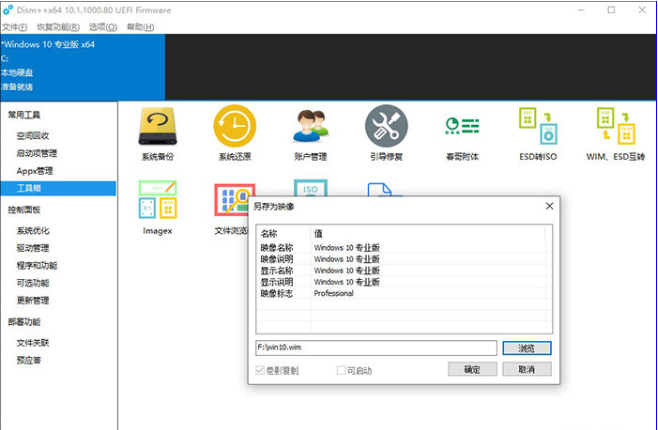Confirm with the 确定 button

473,369
